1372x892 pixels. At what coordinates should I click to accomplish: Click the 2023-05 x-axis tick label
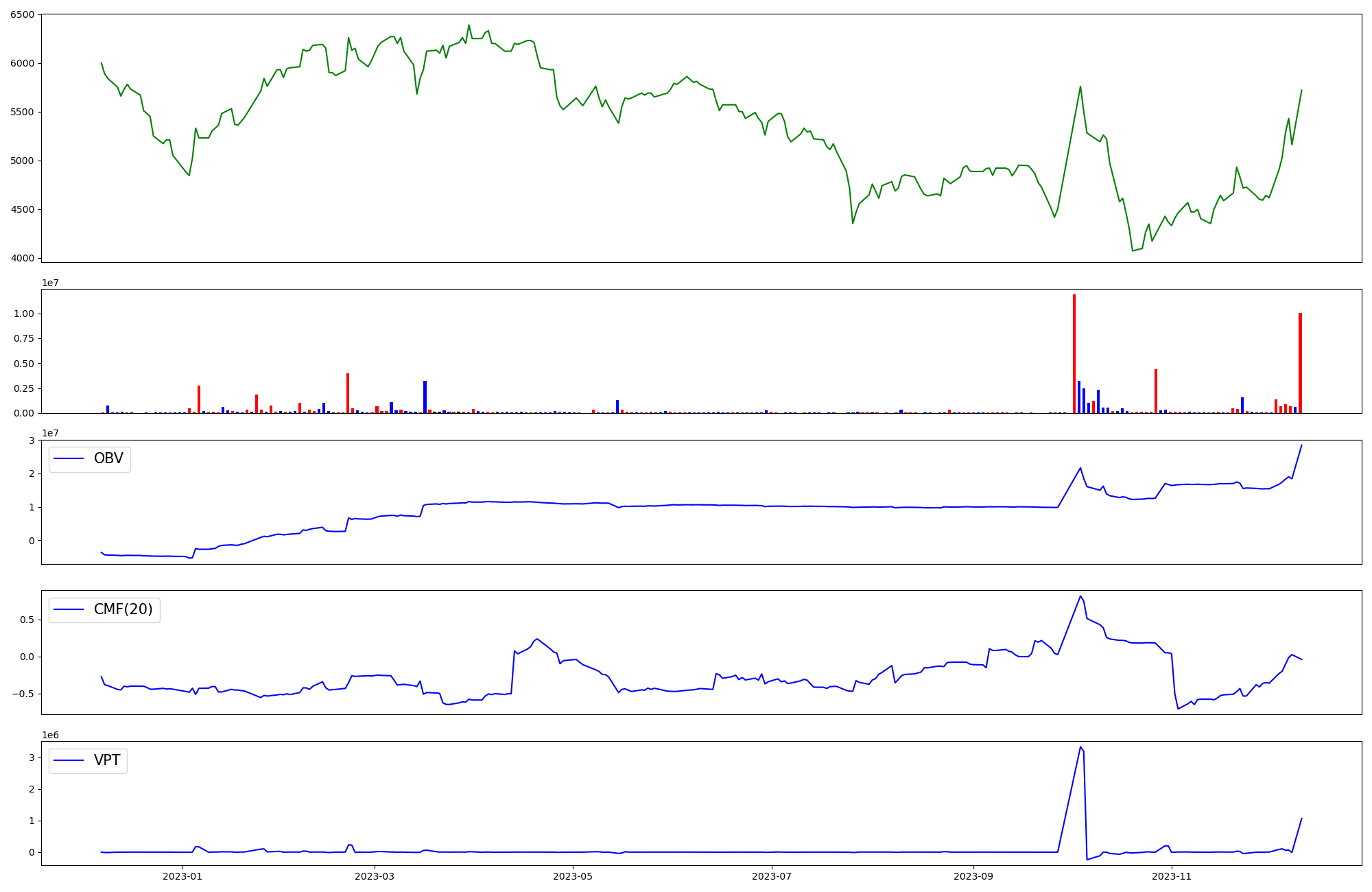(573, 876)
